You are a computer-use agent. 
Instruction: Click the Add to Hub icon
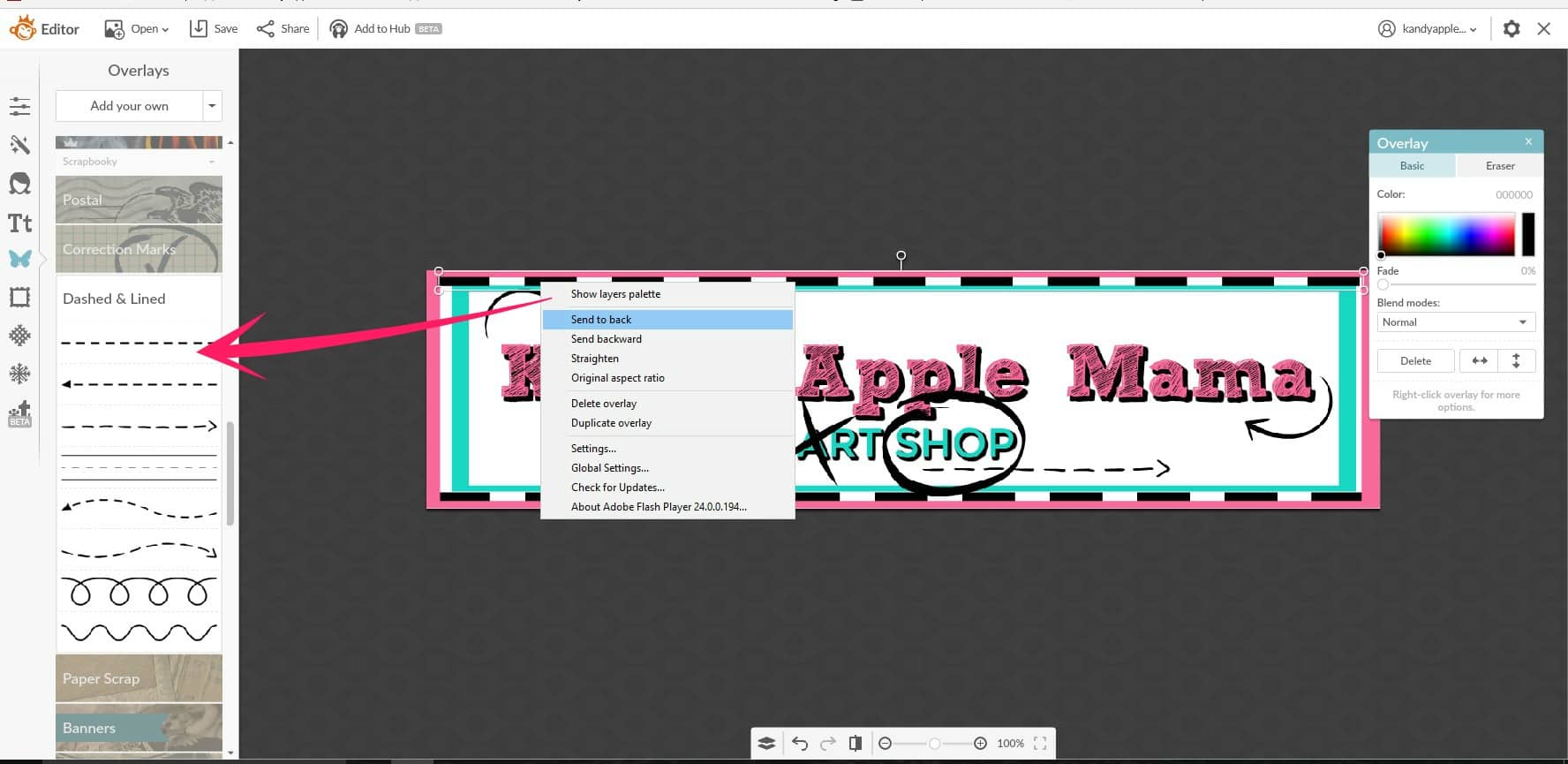(338, 28)
